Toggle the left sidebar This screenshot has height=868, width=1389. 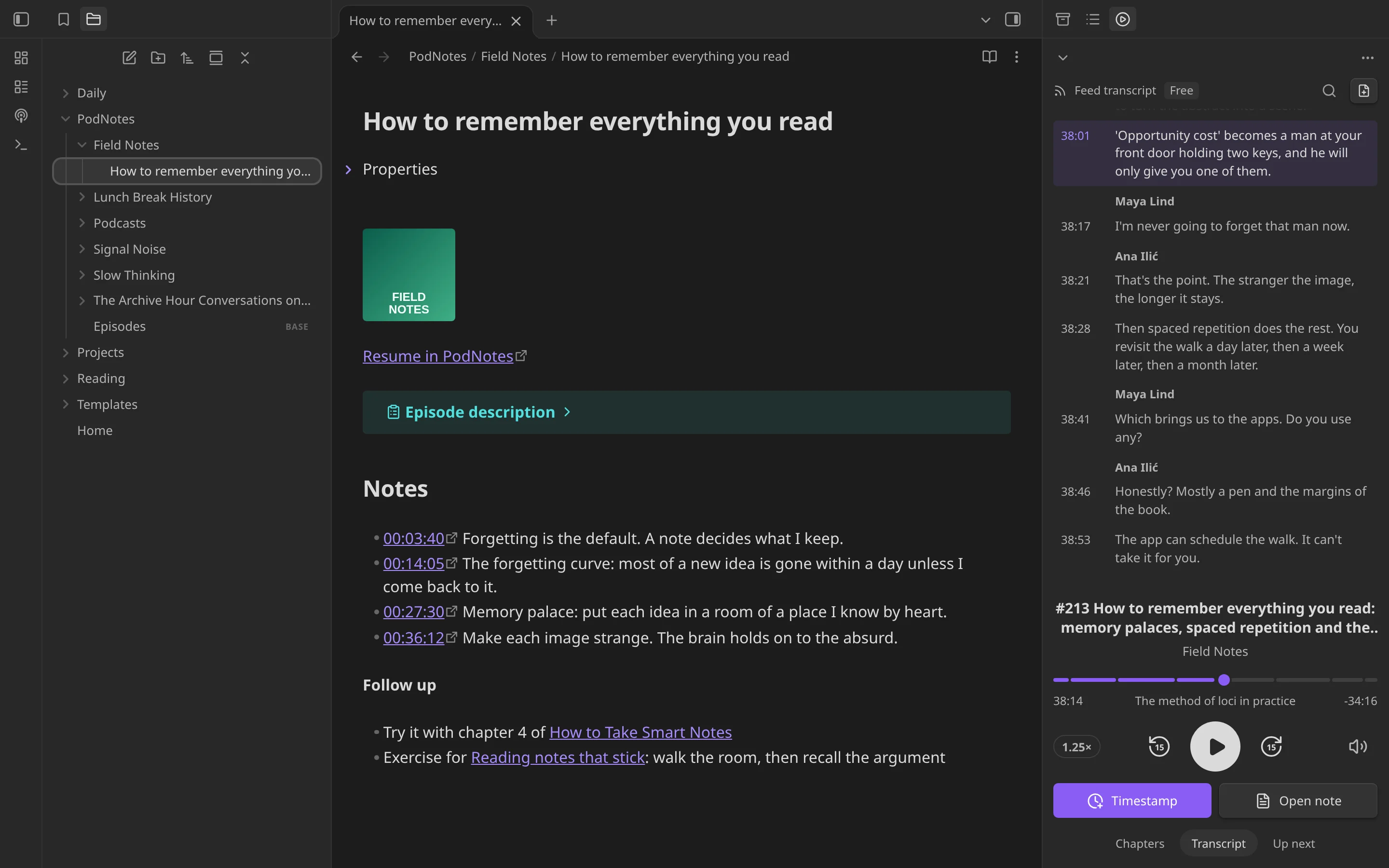click(21, 19)
